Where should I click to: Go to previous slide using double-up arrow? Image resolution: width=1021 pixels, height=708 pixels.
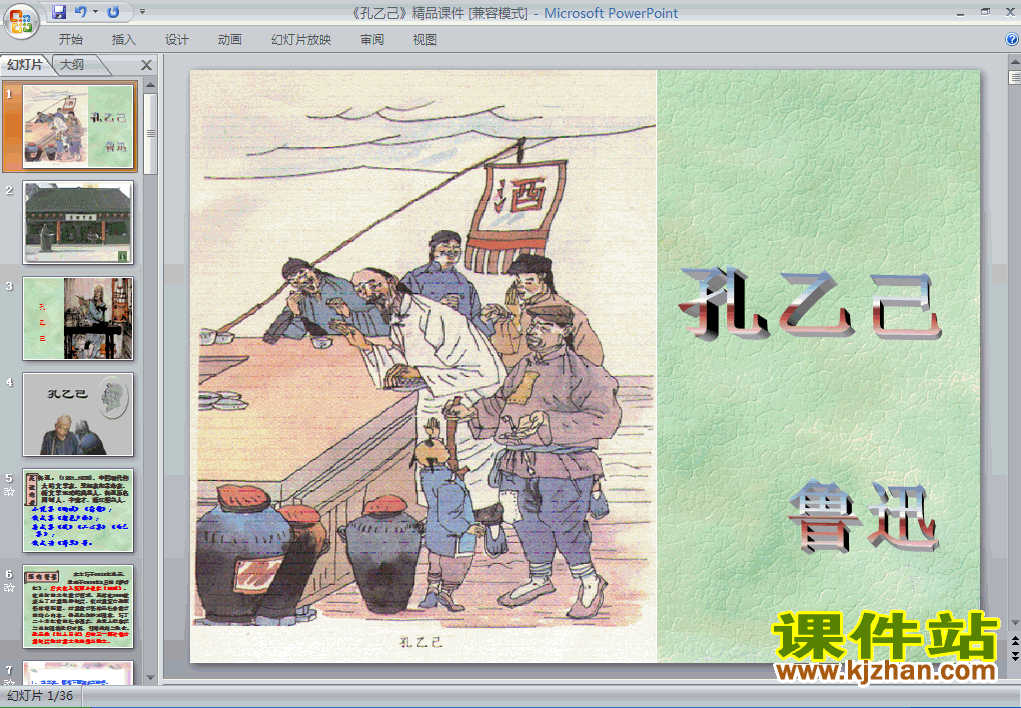(1014, 642)
